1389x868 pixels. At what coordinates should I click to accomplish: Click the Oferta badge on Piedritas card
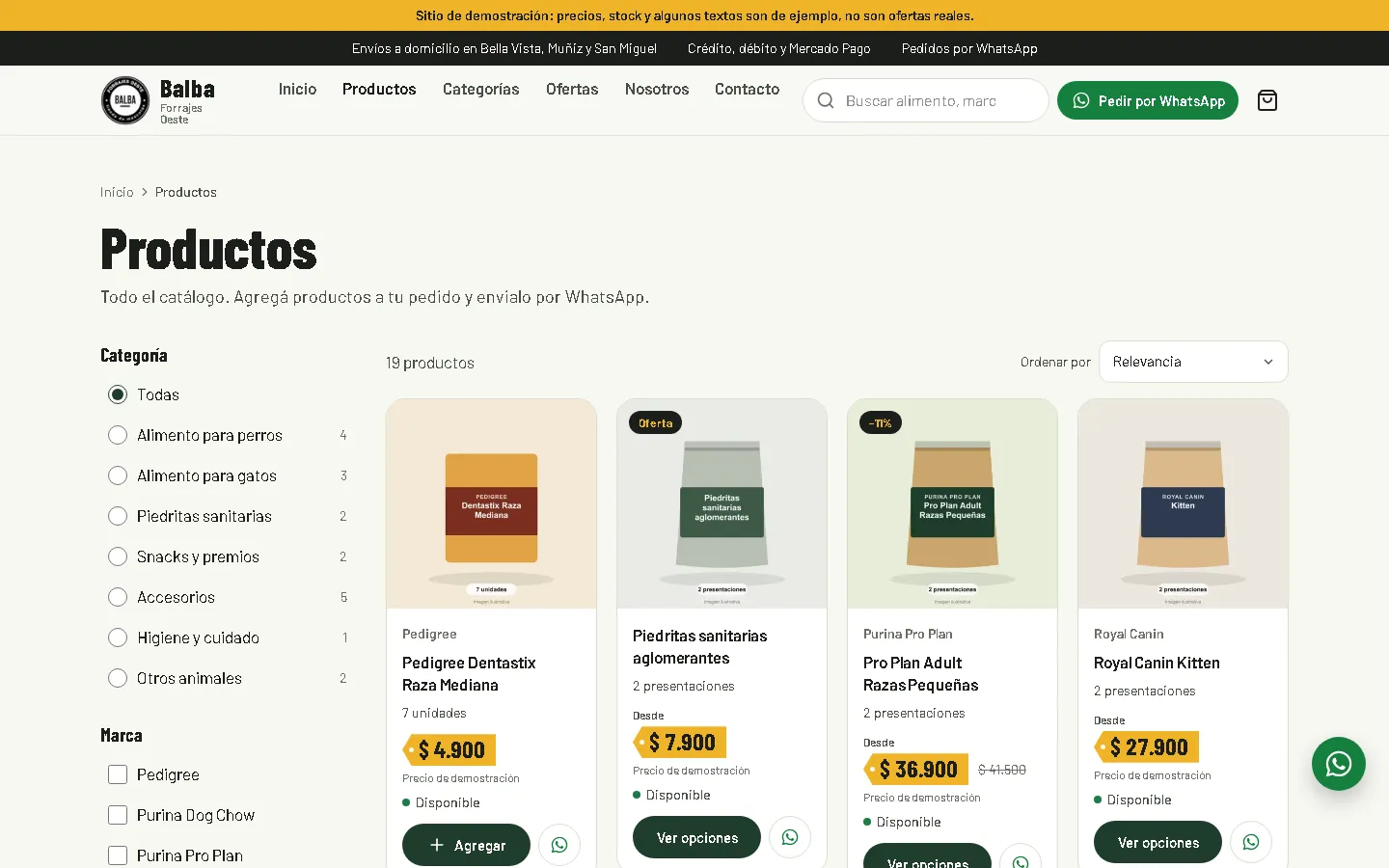click(x=656, y=422)
